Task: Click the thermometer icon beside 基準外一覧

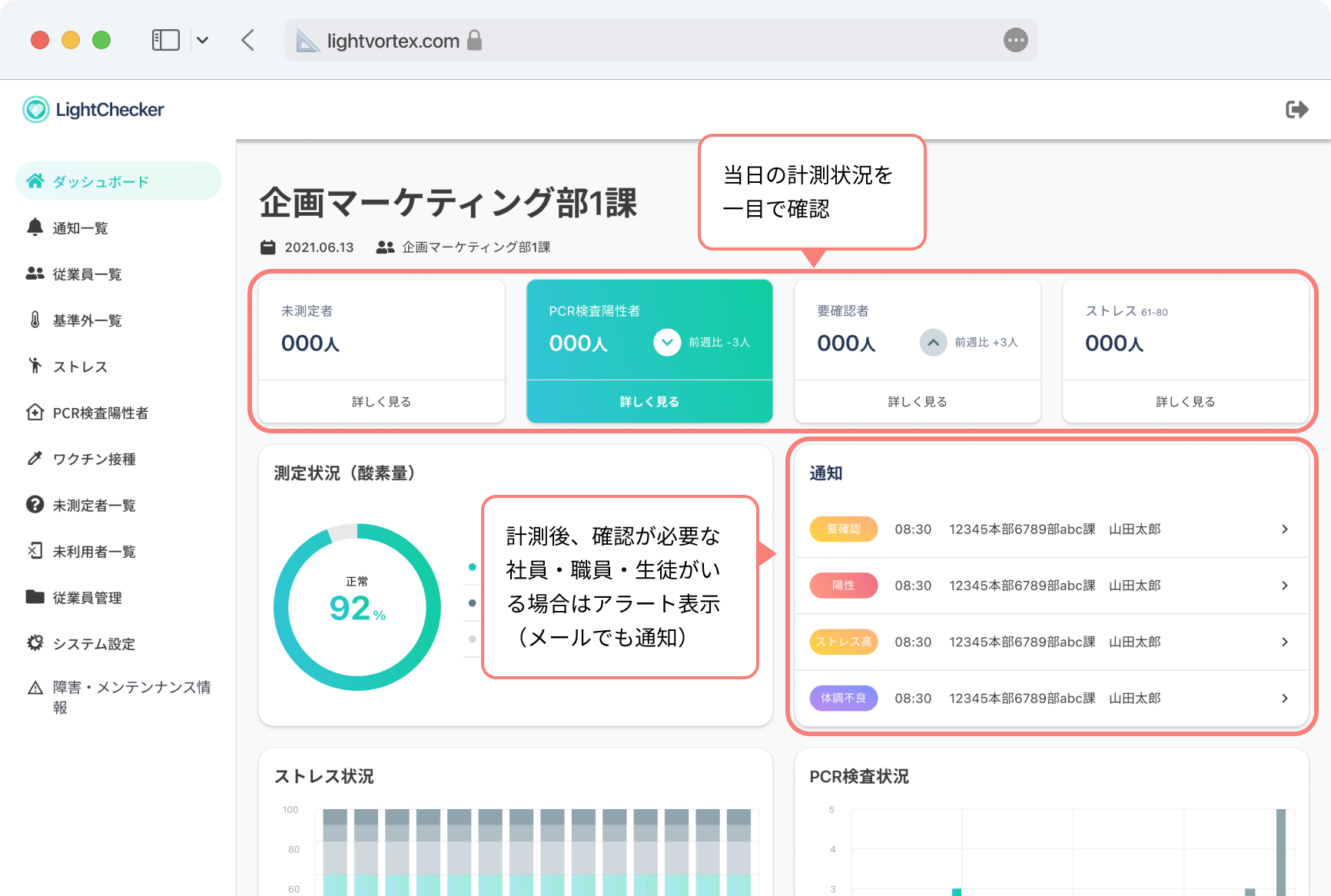Action: 35,320
